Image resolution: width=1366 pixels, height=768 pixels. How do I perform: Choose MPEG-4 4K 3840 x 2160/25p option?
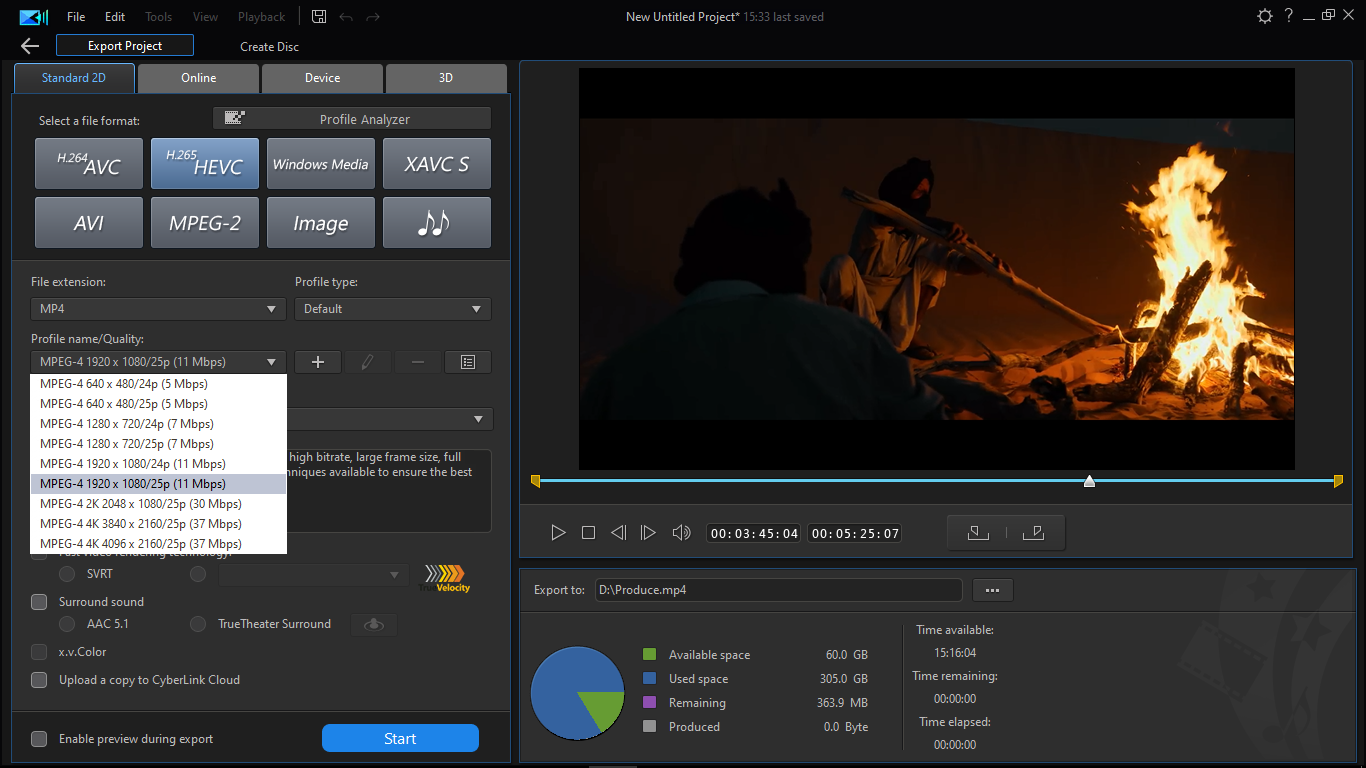point(140,524)
